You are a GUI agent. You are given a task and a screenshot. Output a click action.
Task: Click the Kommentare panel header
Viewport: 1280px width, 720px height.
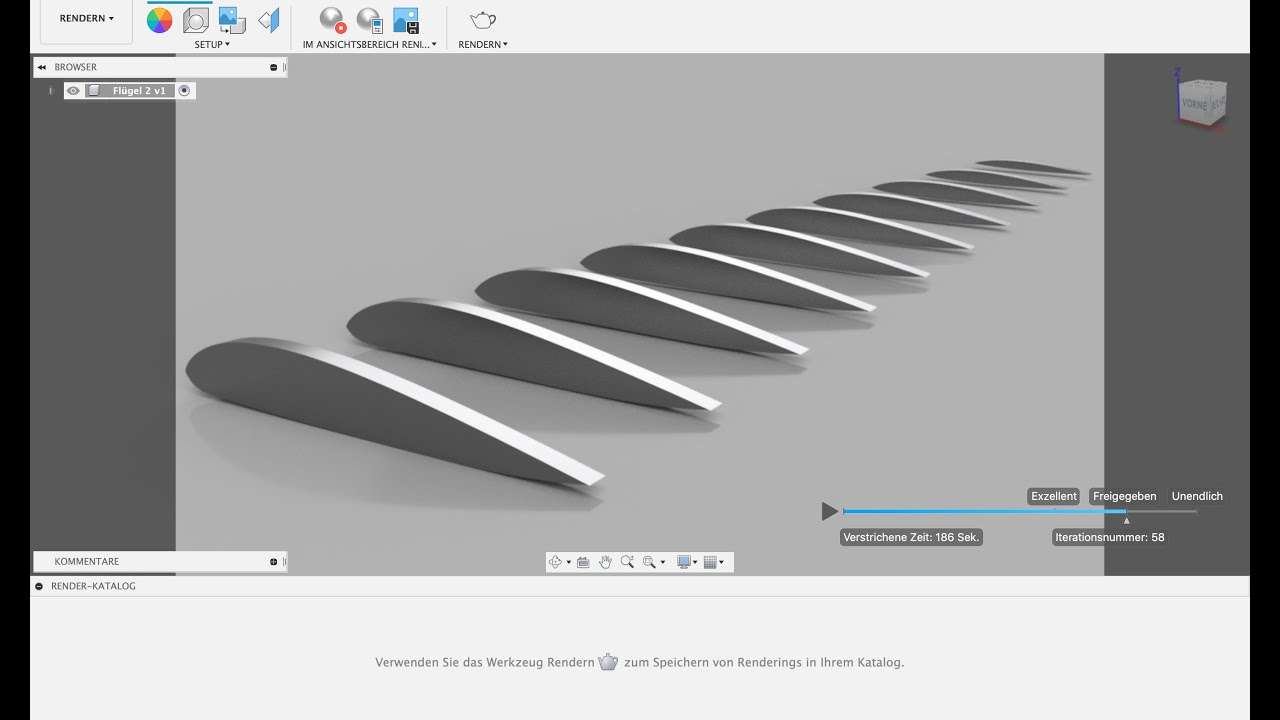point(158,561)
